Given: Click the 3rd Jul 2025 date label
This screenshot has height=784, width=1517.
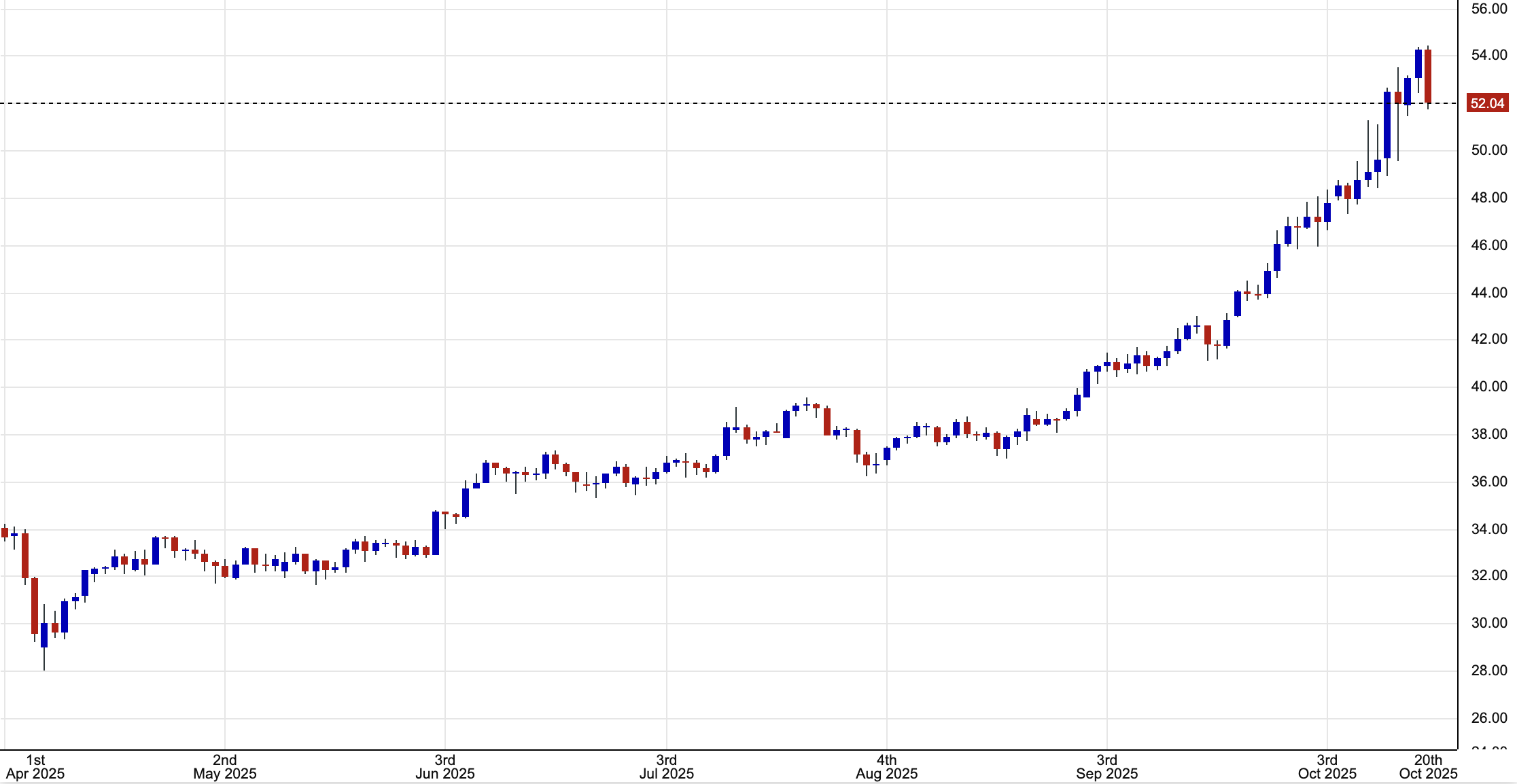Looking at the screenshot, I should 667,766.
